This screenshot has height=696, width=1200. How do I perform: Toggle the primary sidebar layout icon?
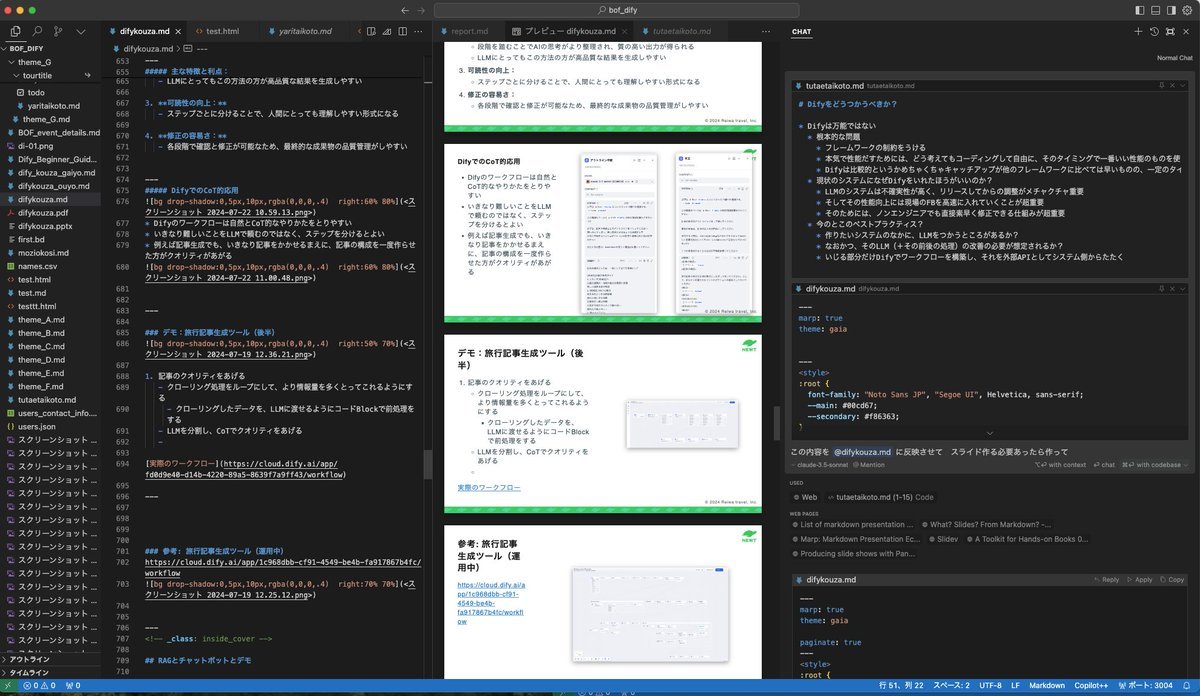click(x=1141, y=10)
